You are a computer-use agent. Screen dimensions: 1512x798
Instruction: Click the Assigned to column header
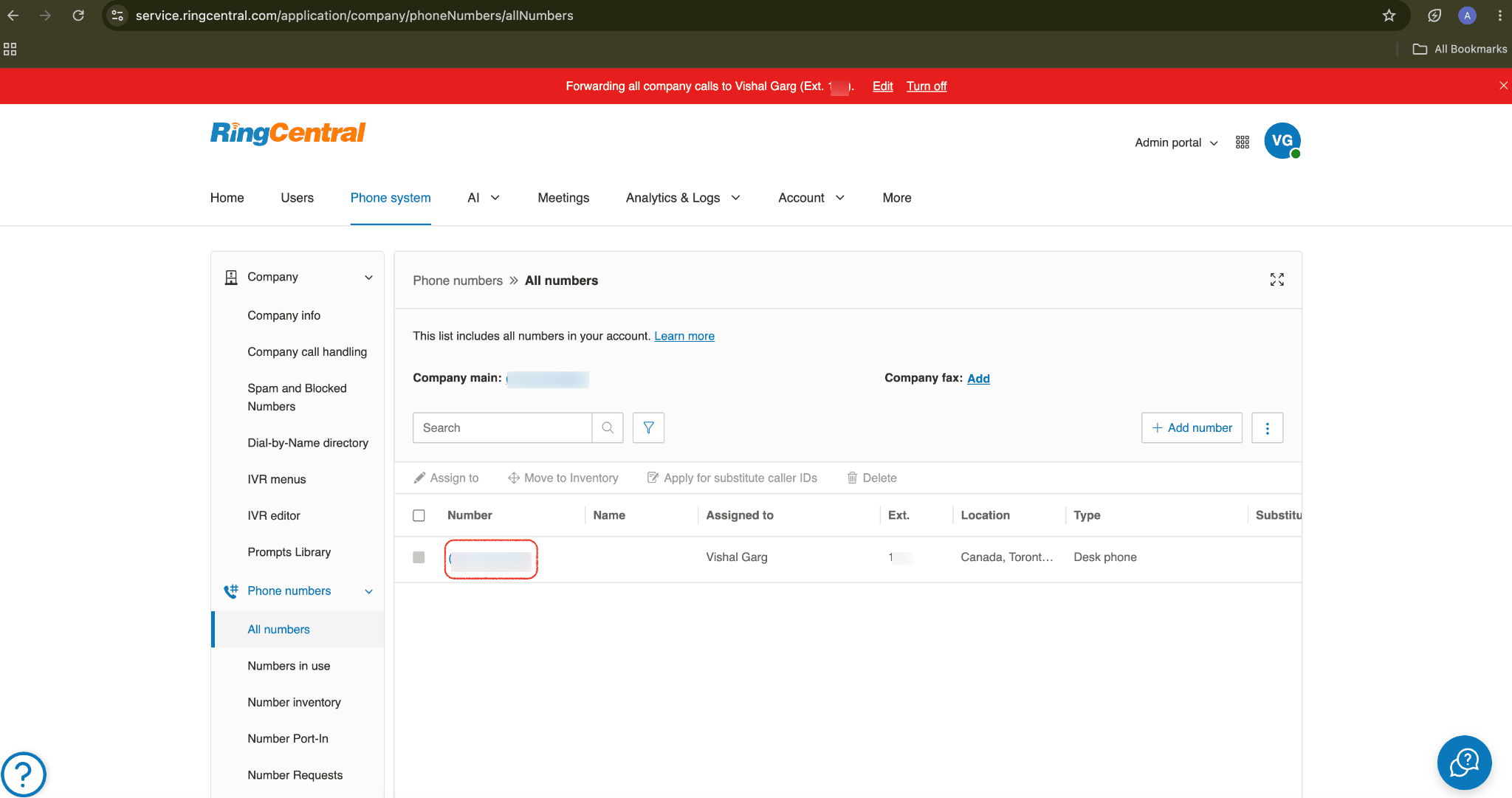click(x=740, y=515)
